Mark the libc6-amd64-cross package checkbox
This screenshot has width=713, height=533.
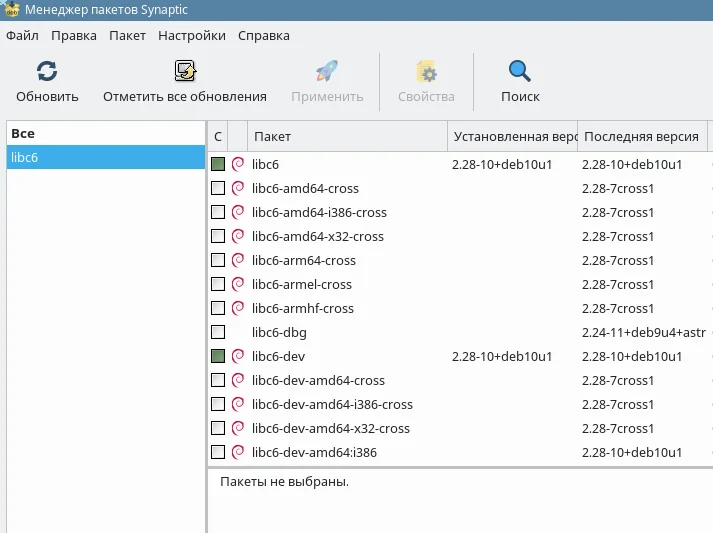tap(218, 188)
